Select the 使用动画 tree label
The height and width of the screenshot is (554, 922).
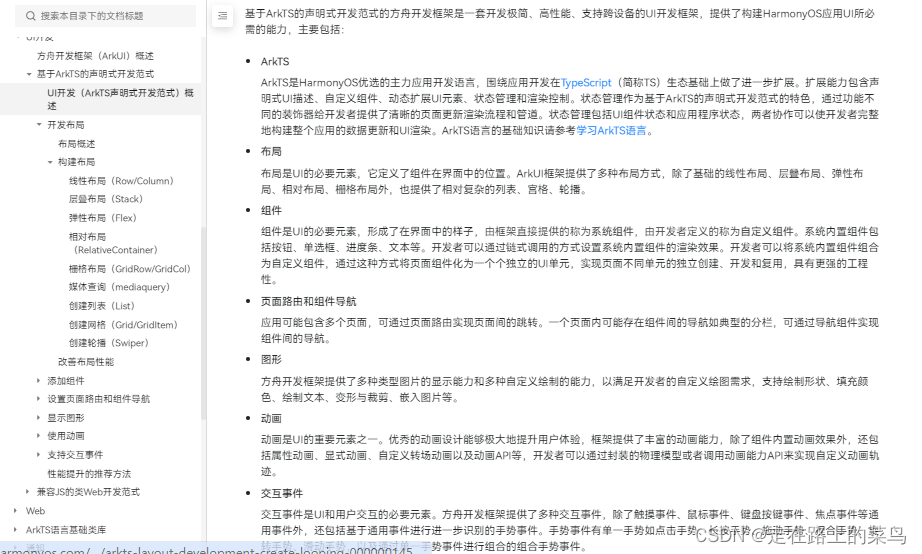tap(66, 436)
